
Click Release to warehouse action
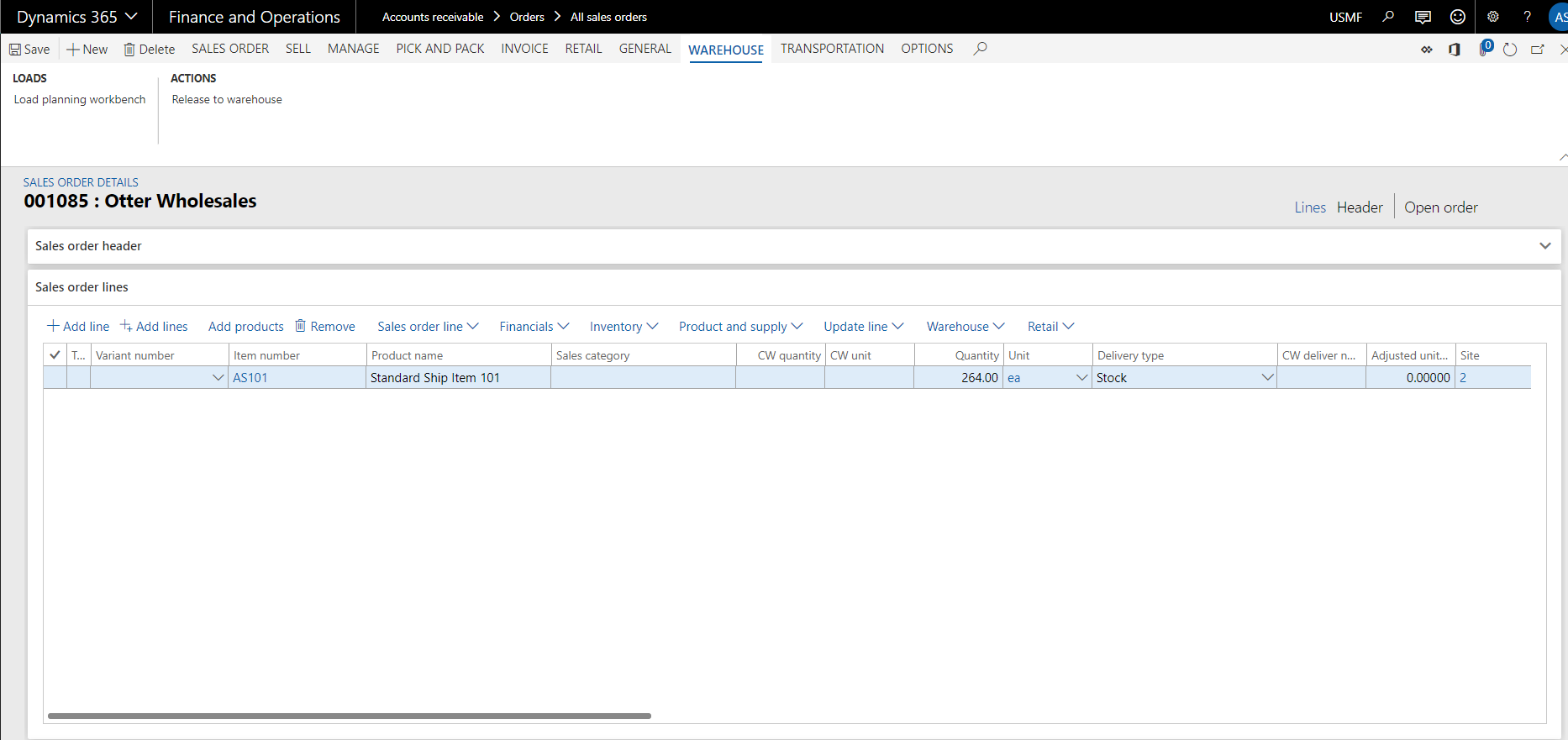coord(227,99)
